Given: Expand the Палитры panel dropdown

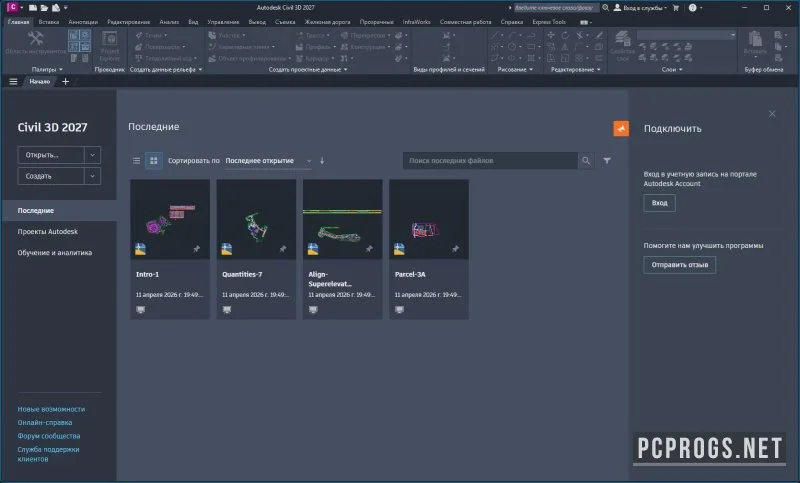Looking at the screenshot, I should pyautogui.click(x=61, y=69).
